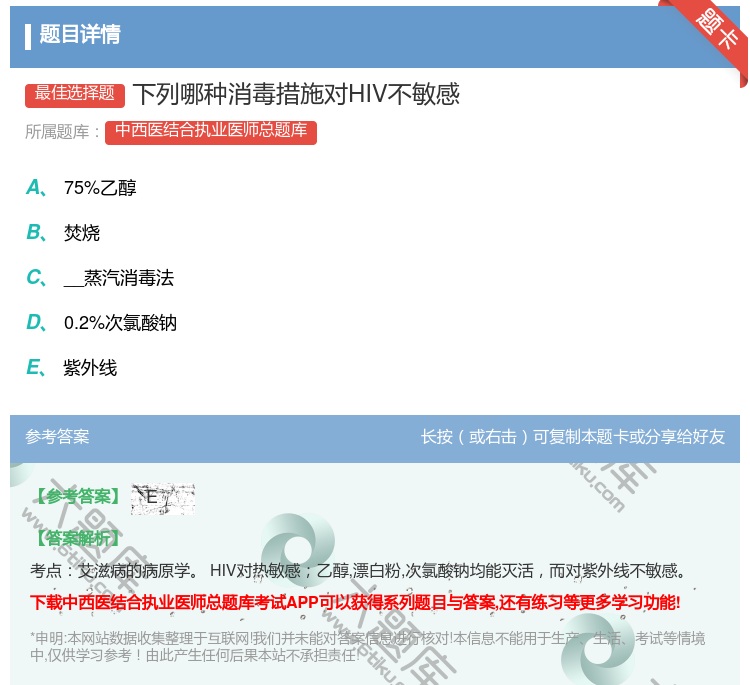Click the grey 申明 disclaimer text
The image size is (750, 685).
tap(367, 646)
